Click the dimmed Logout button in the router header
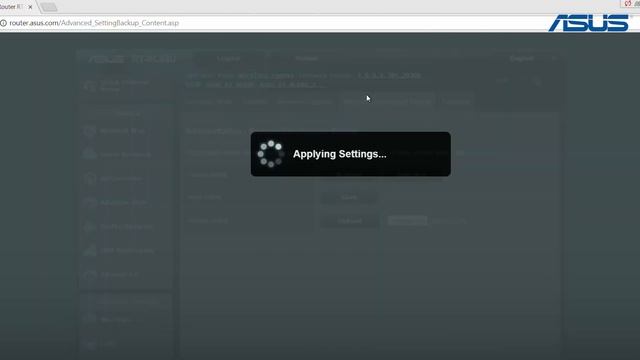Image resolution: width=640 pixels, height=360 pixels. click(x=229, y=58)
